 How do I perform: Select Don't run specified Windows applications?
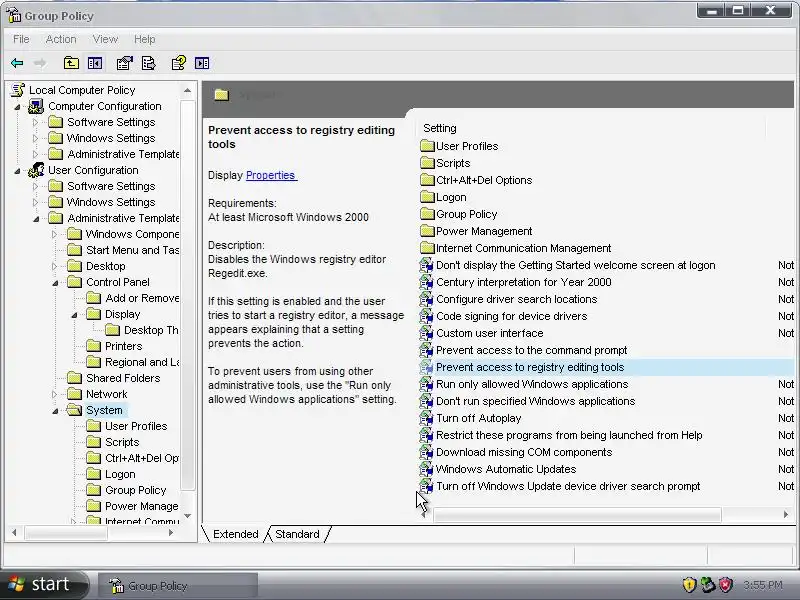[535, 402]
